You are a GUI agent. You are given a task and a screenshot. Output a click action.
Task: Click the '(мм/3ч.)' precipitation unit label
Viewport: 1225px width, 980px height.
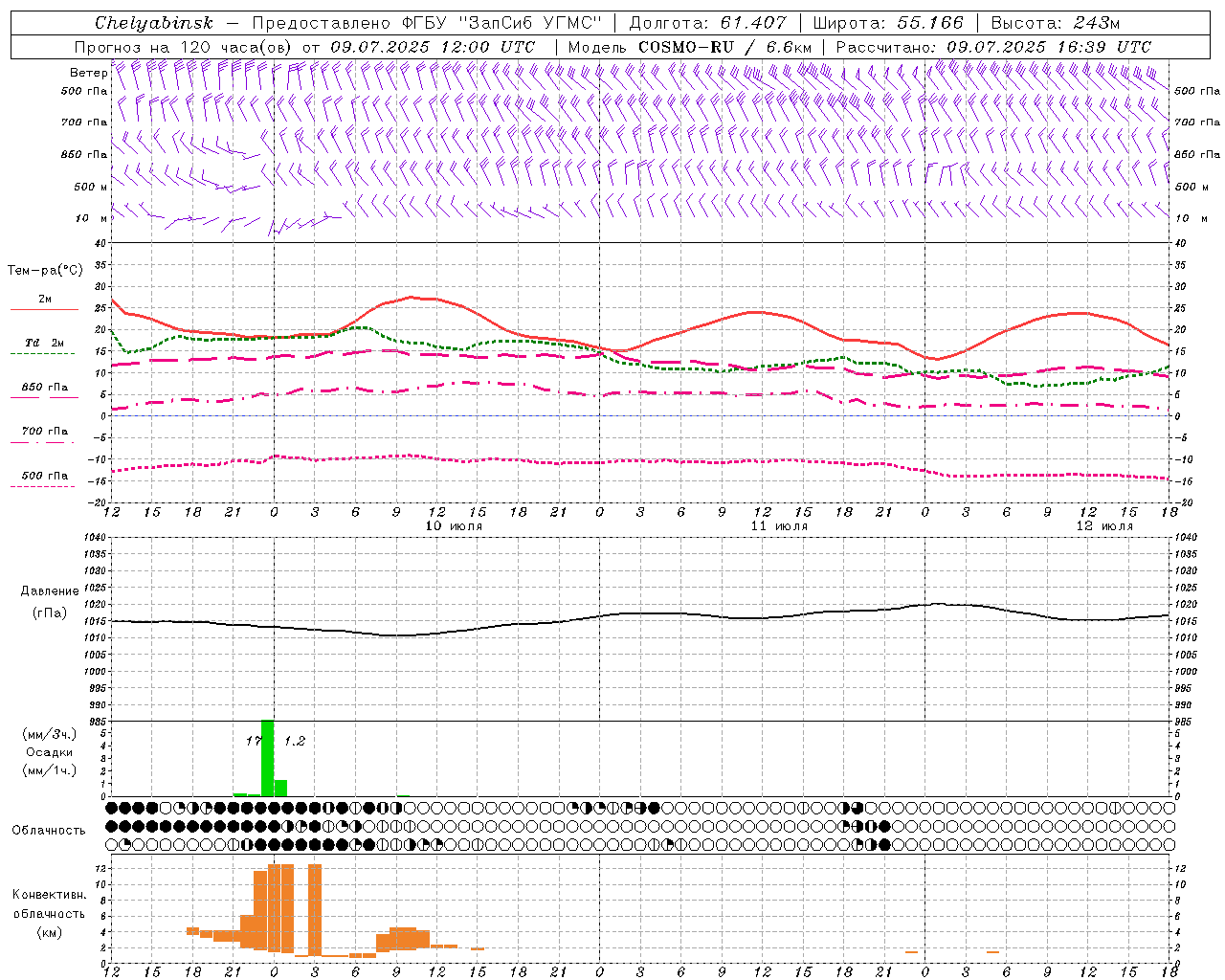(x=50, y=734)
